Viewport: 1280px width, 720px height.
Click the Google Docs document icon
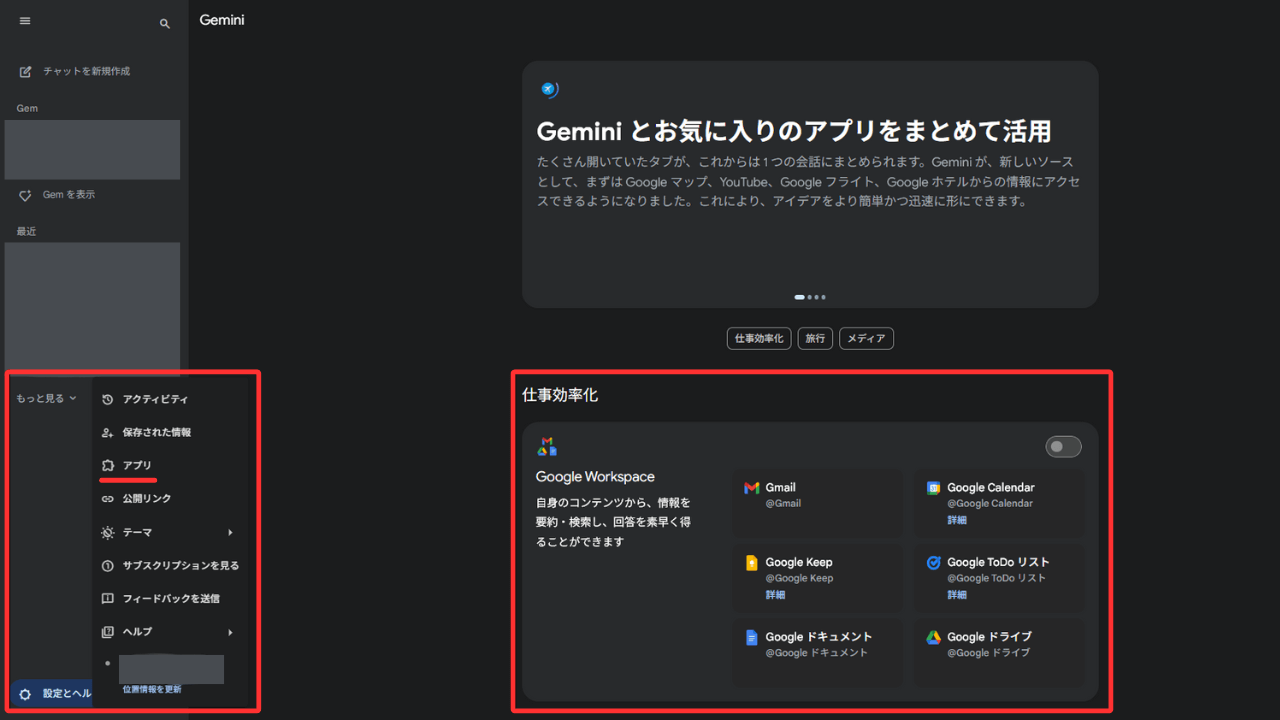(752, 637)
